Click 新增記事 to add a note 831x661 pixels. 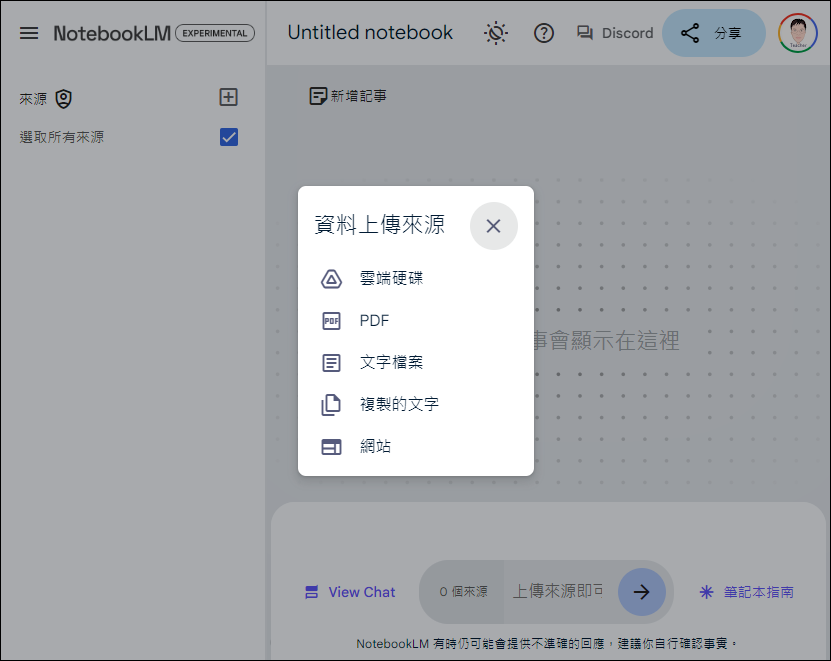(348, 96)
